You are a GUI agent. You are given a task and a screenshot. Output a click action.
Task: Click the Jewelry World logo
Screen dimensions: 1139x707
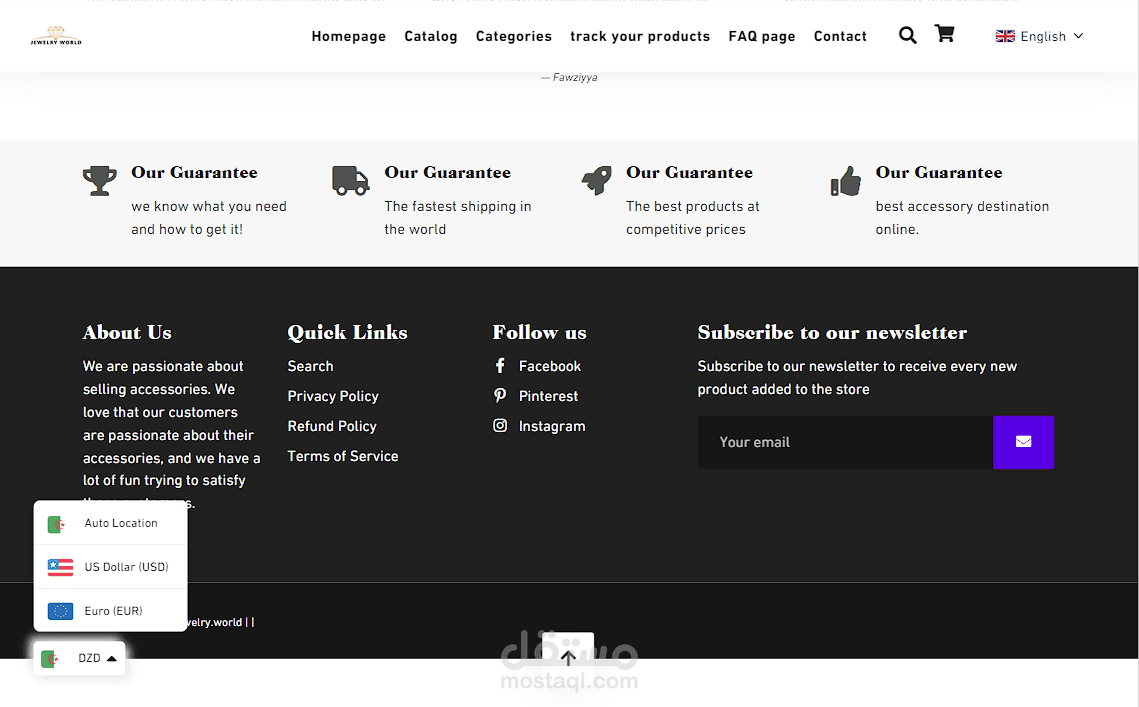[x=56, y=37]
